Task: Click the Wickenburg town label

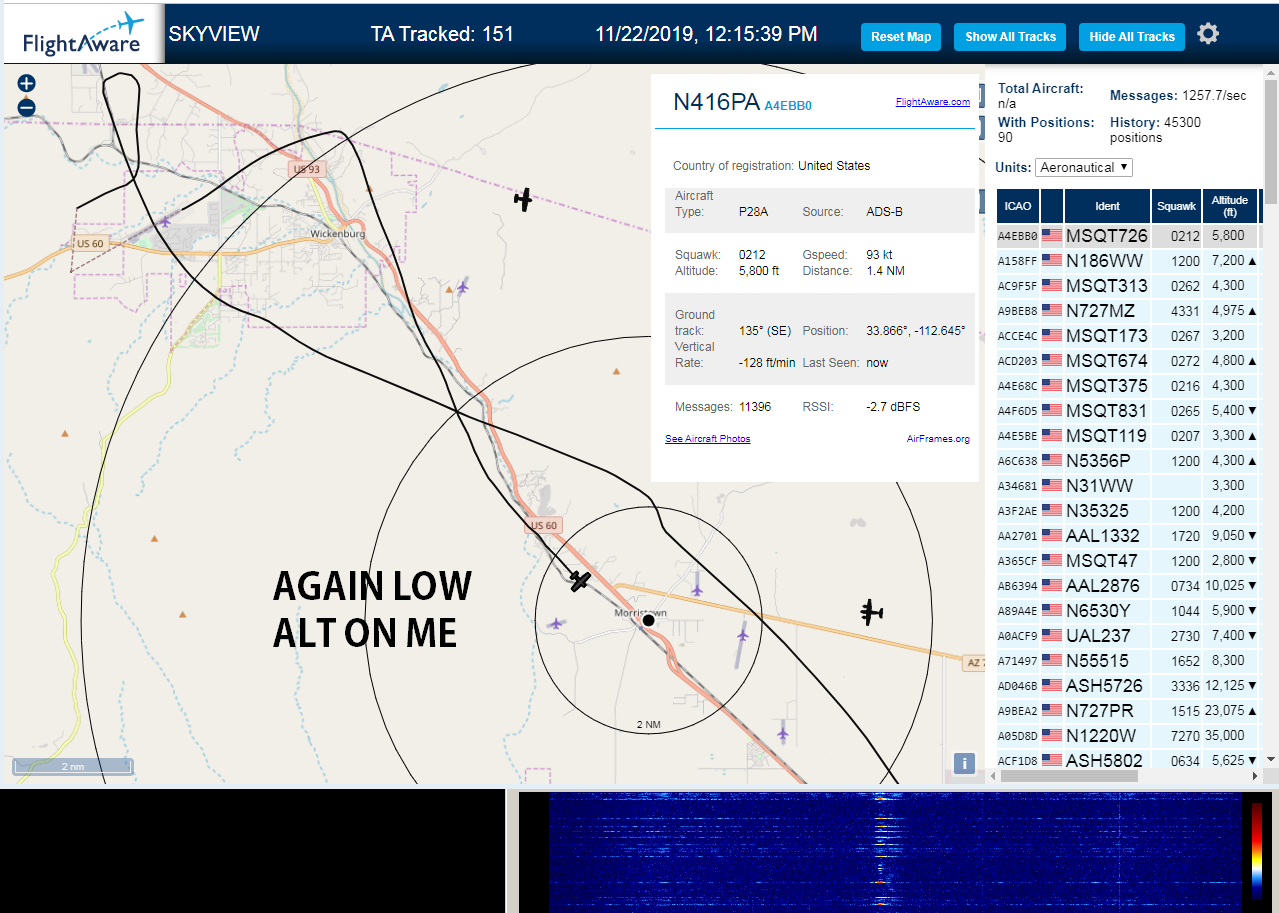Action: pos(337,234)
